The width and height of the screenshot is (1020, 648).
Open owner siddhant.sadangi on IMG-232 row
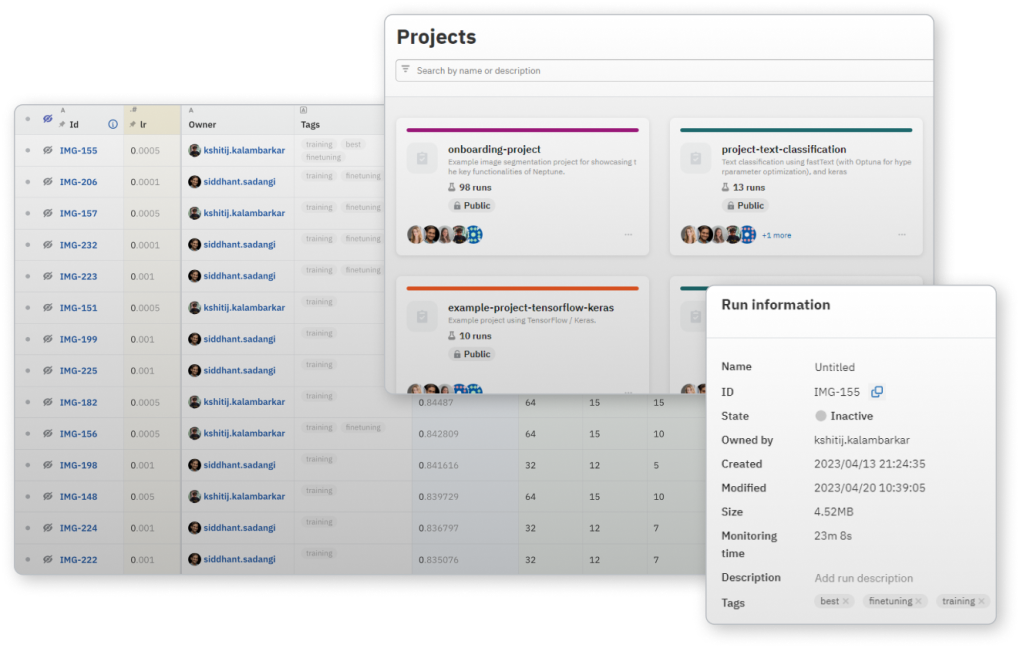tap(239, 245)
